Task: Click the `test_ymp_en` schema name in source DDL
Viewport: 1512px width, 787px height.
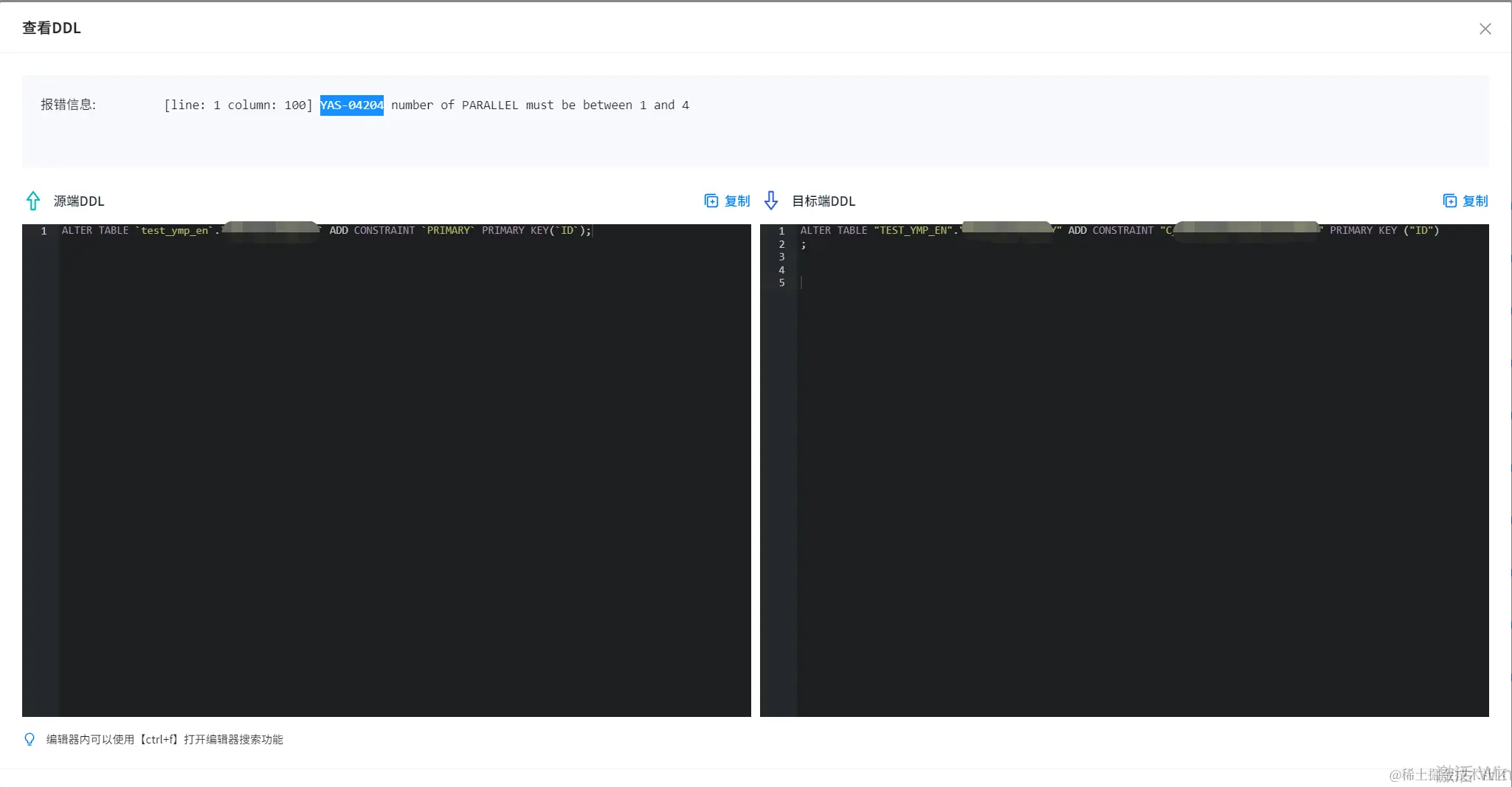Action: pyautogui.click(x=175, y=231)
